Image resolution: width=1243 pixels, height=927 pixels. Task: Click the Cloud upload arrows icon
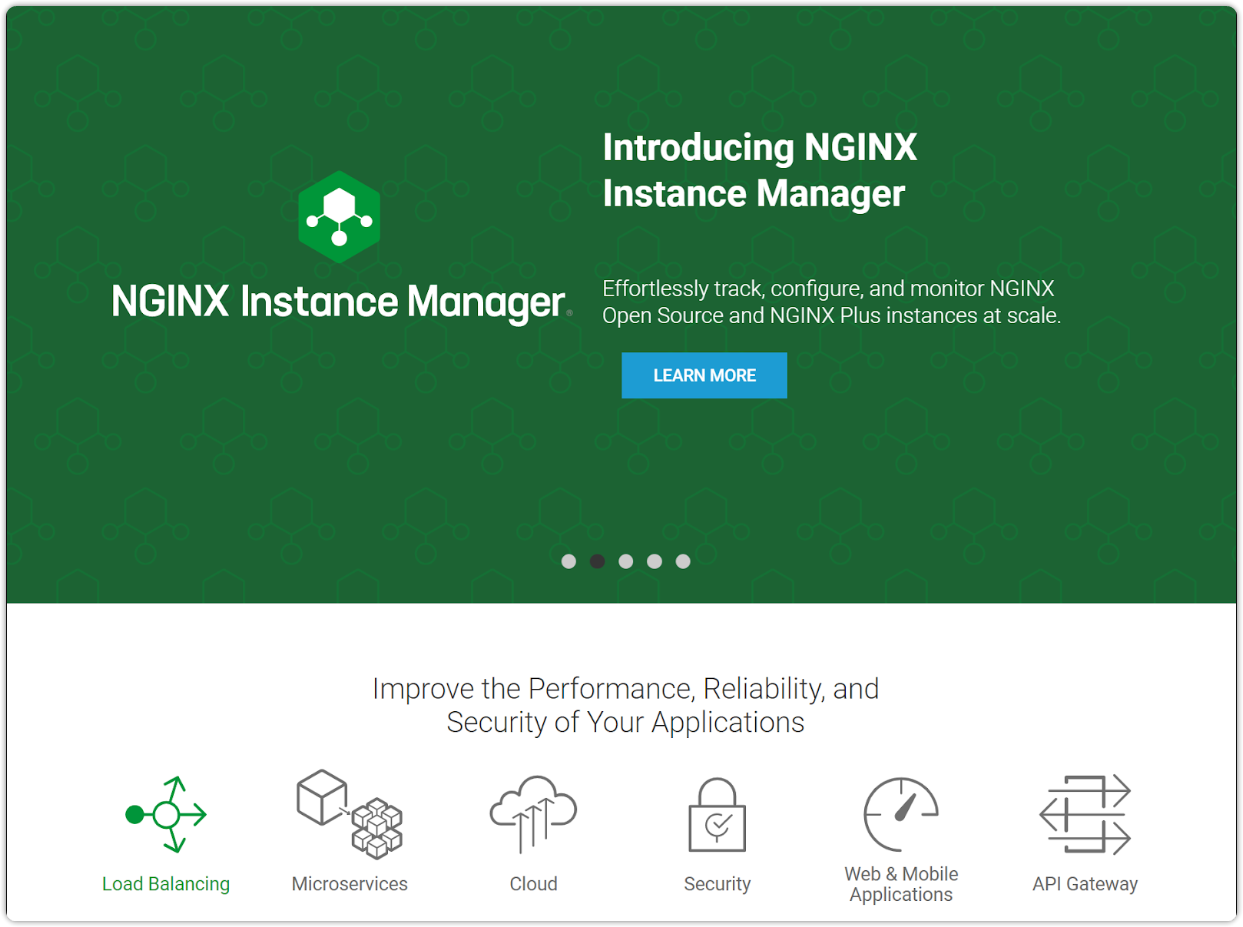(533, 813)
